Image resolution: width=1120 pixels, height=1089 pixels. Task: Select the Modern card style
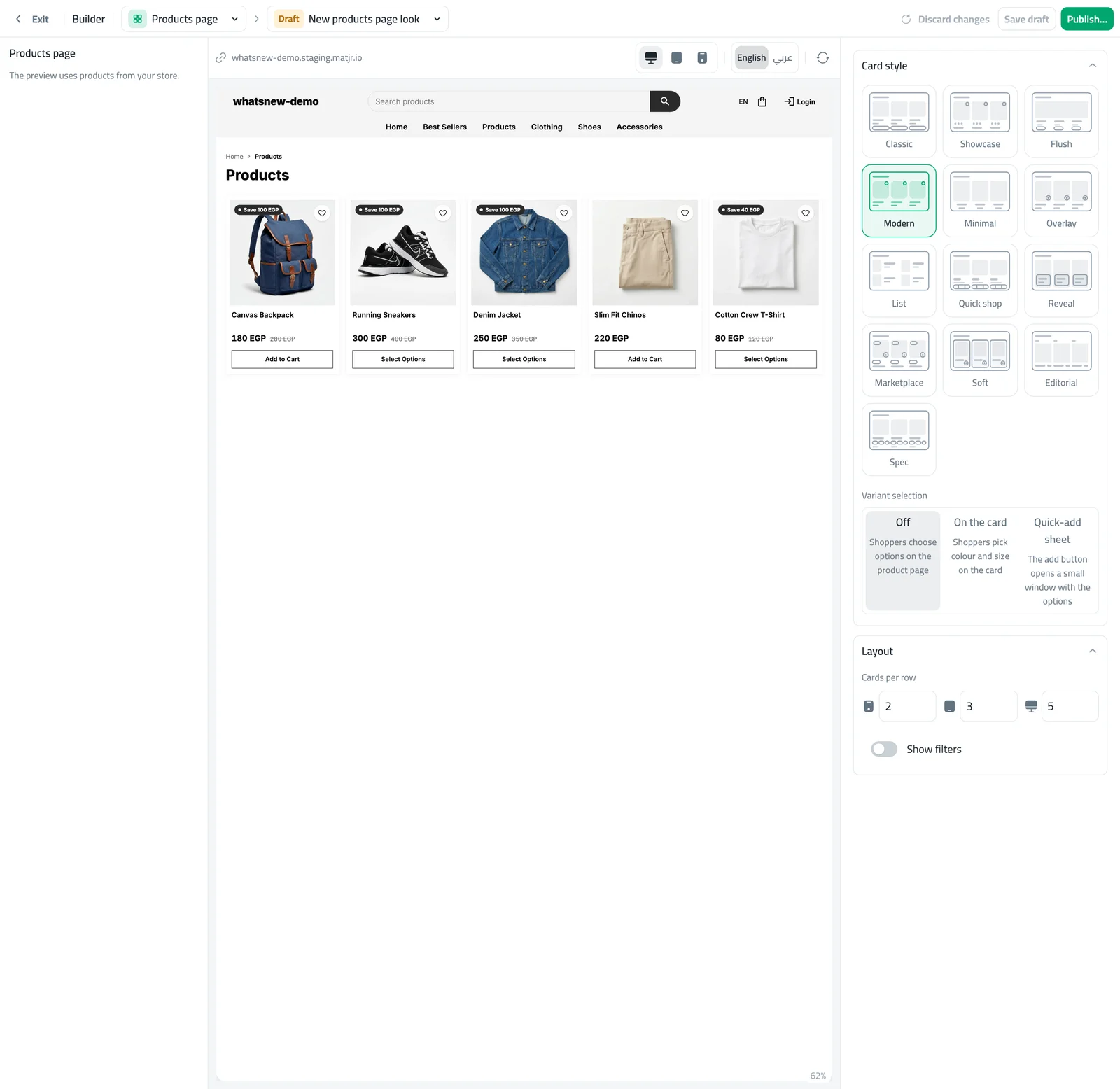tap(899, 201)
